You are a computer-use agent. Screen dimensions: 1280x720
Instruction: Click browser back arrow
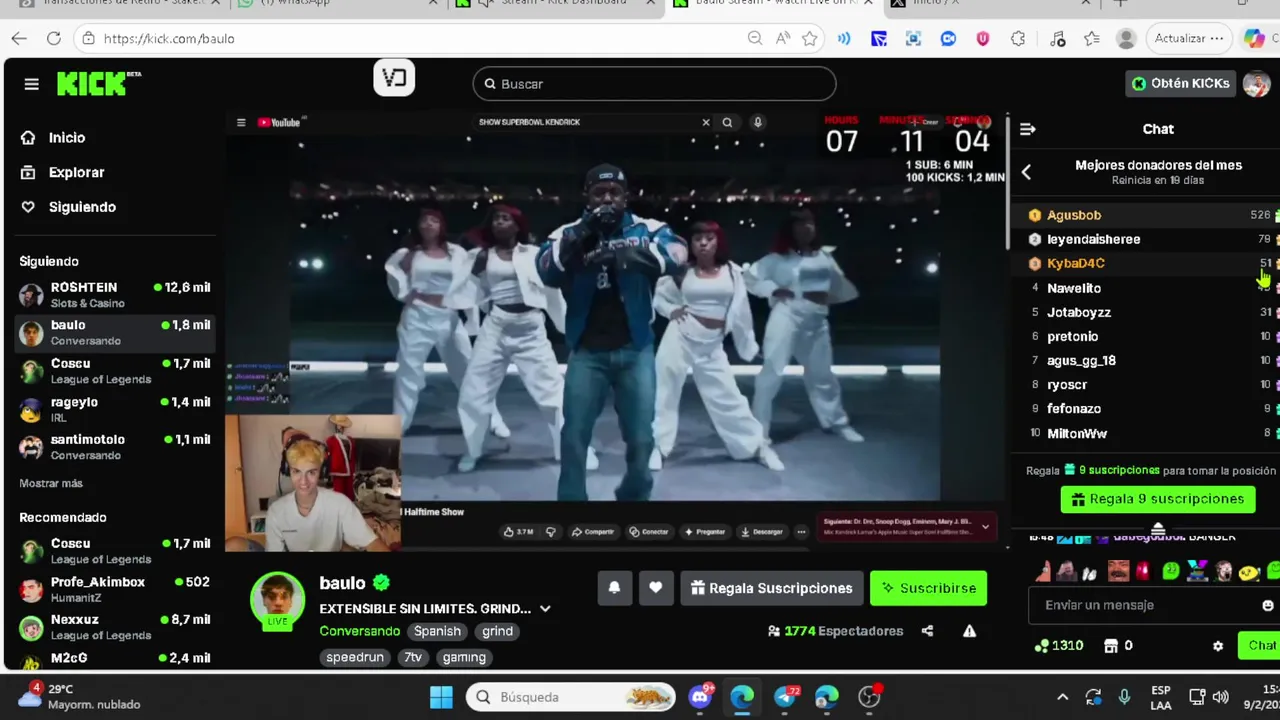[x=19, y=38]
